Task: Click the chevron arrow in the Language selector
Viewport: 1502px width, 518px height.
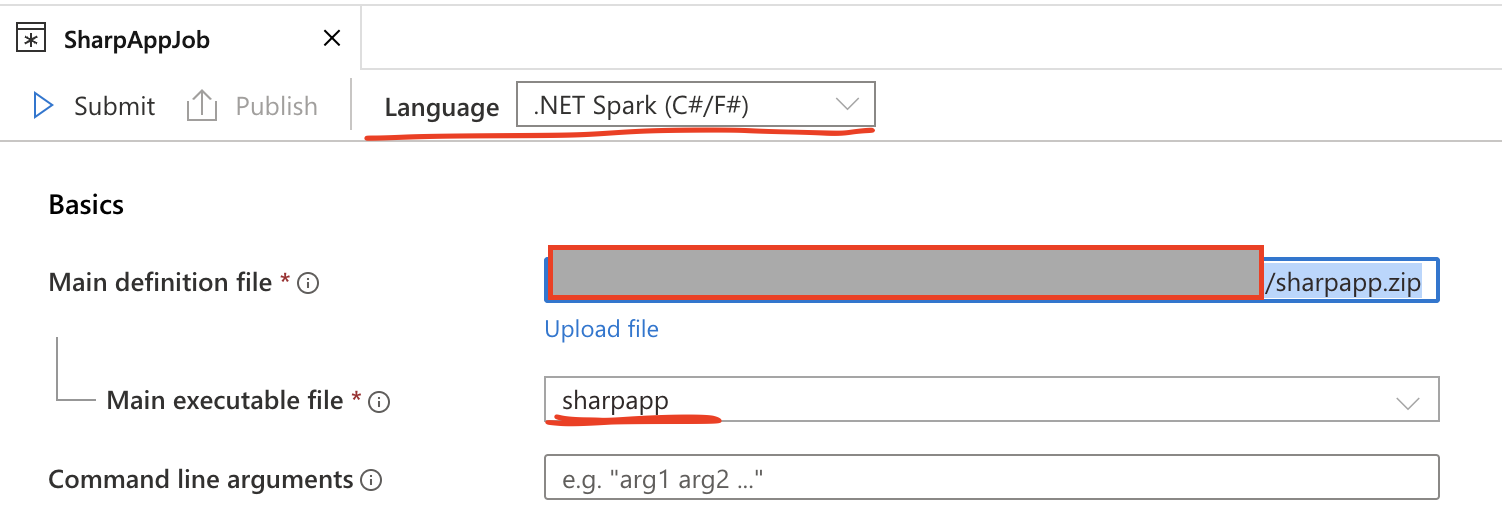Action: (x=847, y=105)
